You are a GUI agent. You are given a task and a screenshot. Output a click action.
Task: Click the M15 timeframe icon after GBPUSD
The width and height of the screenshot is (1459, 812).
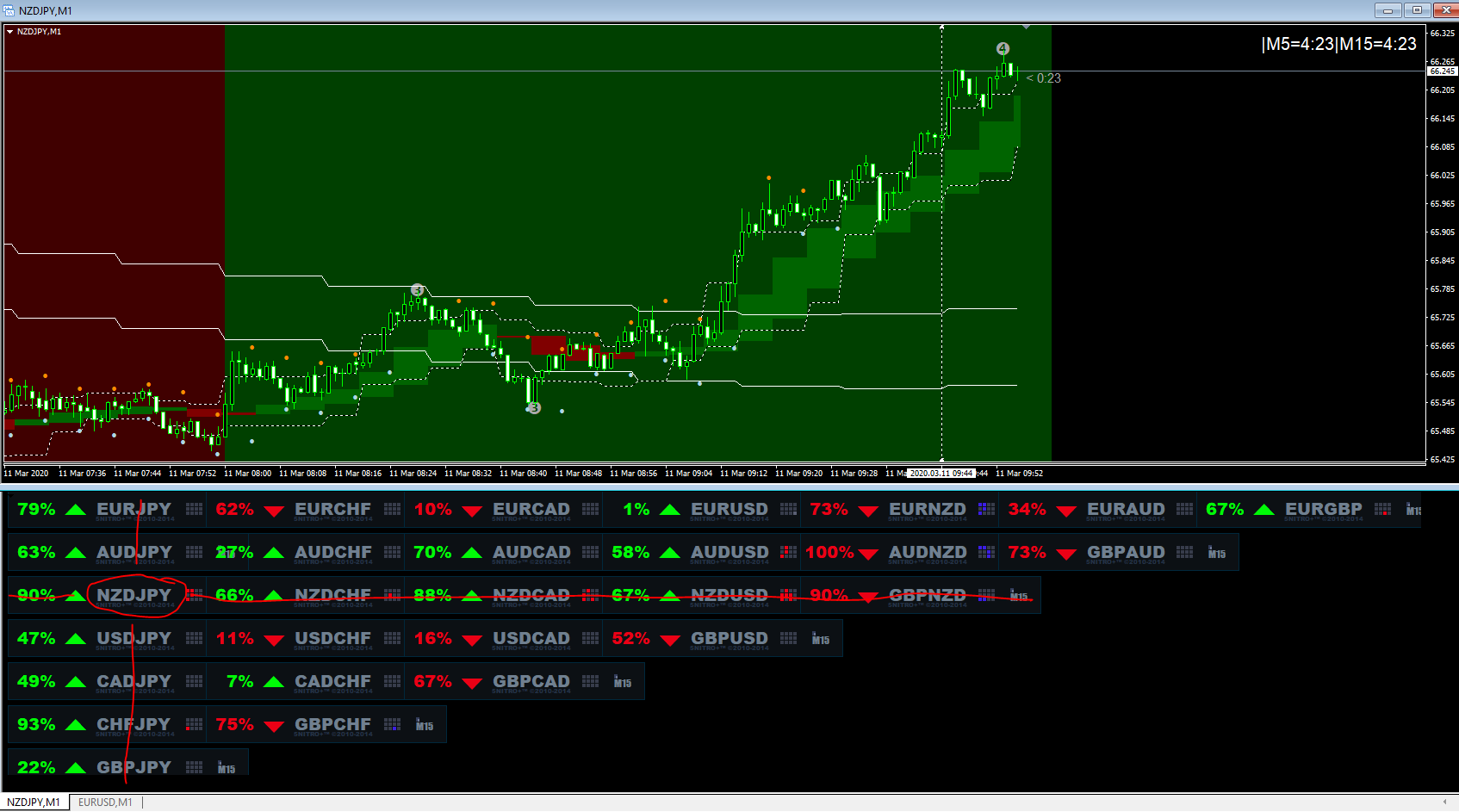pyautogui.click(x=821, y=639)
